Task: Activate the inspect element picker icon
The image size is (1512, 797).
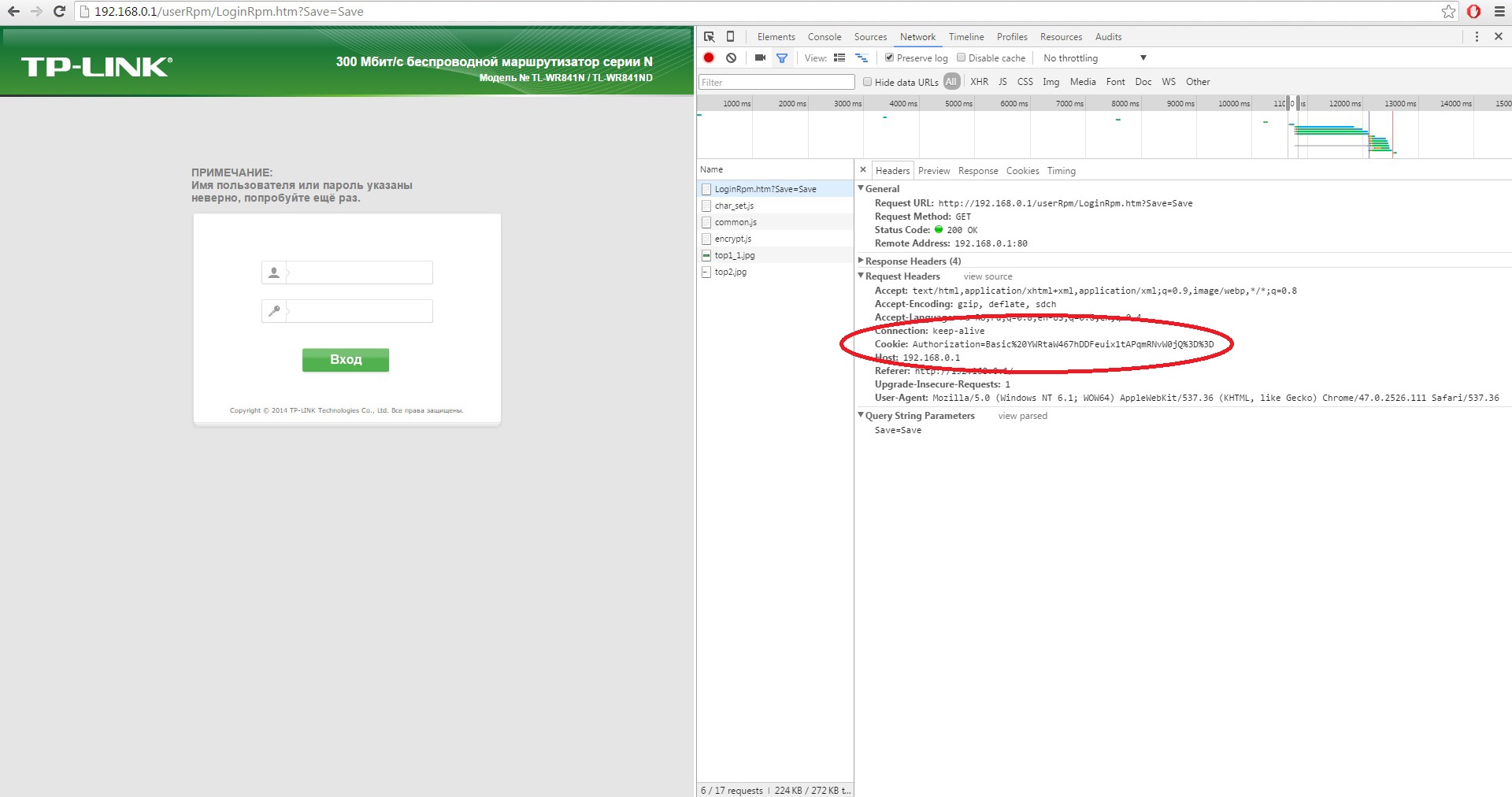Action: click(x=709, y=37)
